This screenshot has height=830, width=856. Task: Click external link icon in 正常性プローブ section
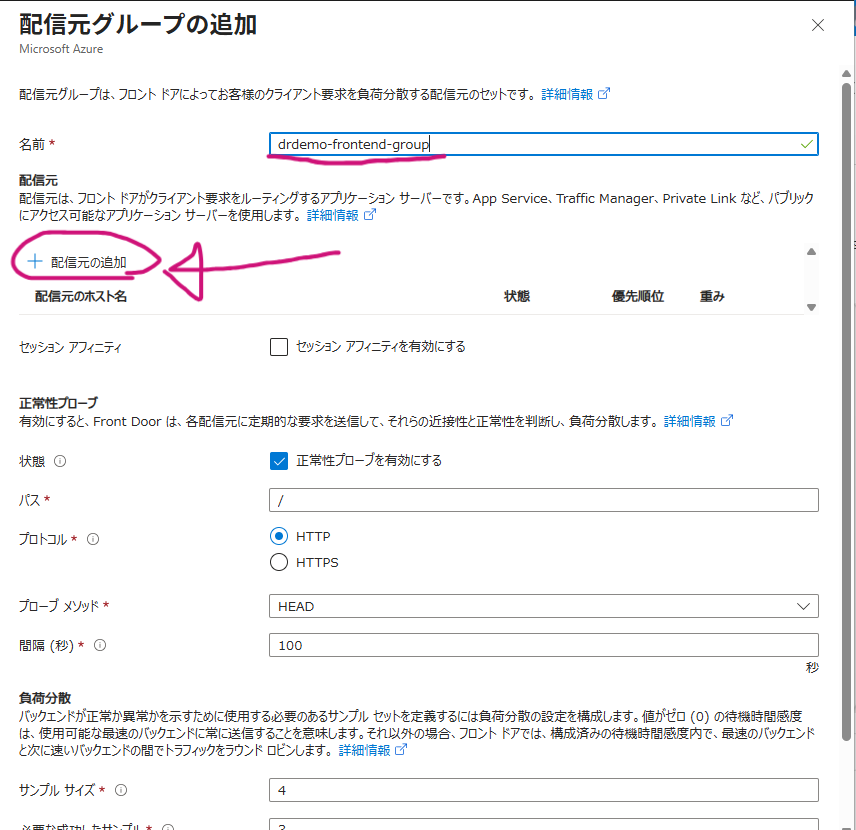pyautogui.click(x=727, y=420)
